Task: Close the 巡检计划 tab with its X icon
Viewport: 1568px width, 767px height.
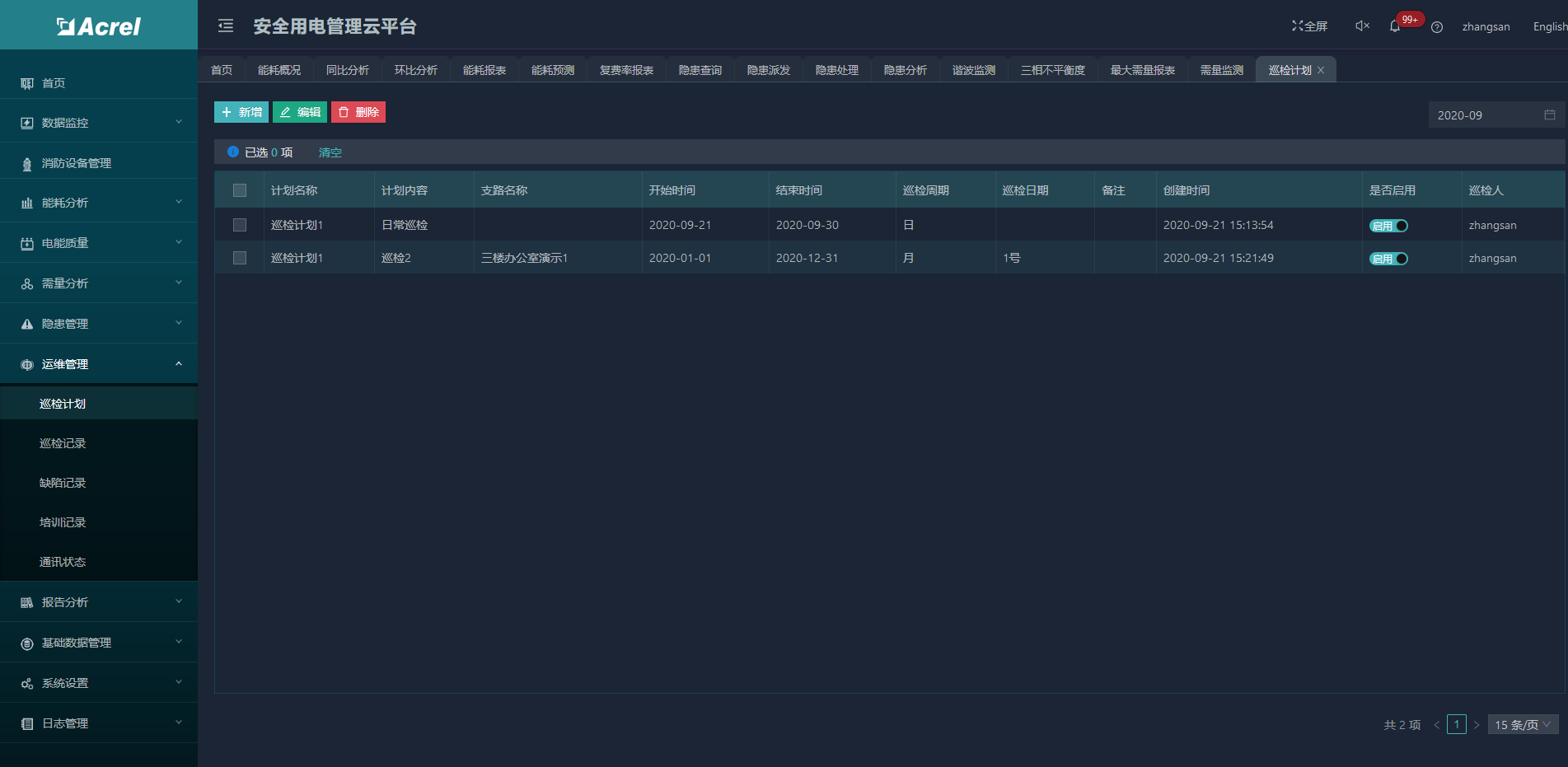Action: pyautogui.click(x=1321, y=71)
